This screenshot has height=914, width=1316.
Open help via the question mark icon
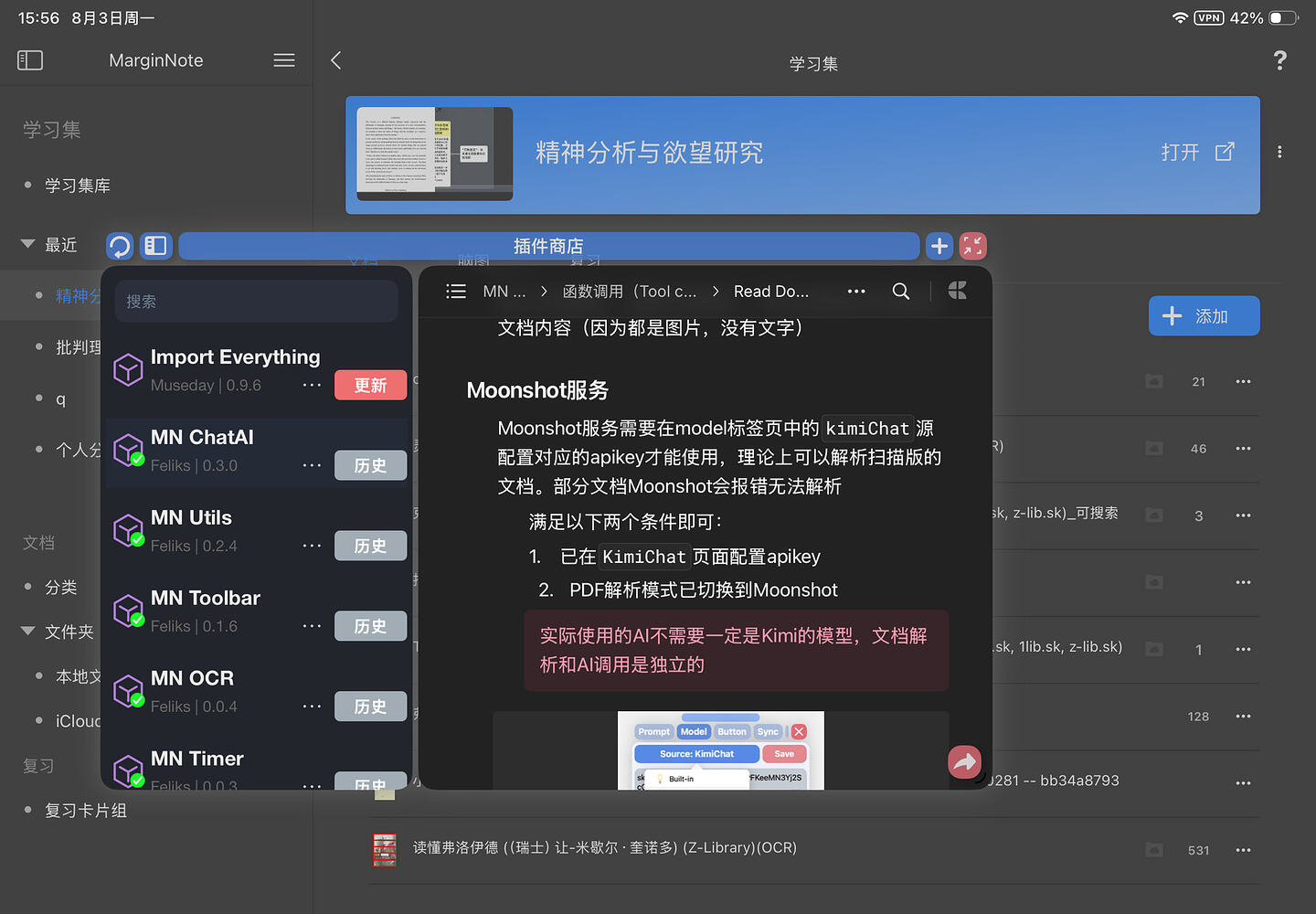(1279, 60)
